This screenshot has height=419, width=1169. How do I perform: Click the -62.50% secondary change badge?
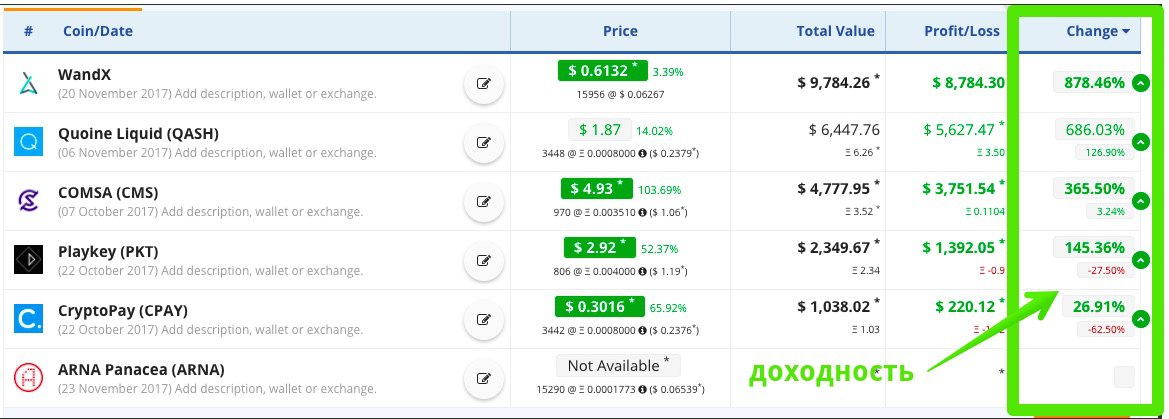tap(1105, 329)
